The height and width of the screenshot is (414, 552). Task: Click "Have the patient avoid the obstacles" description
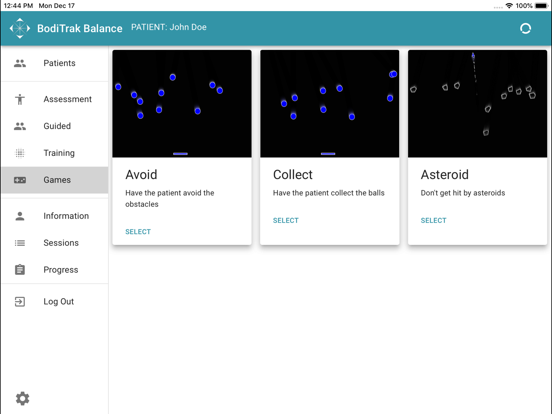tap(170, 199)
